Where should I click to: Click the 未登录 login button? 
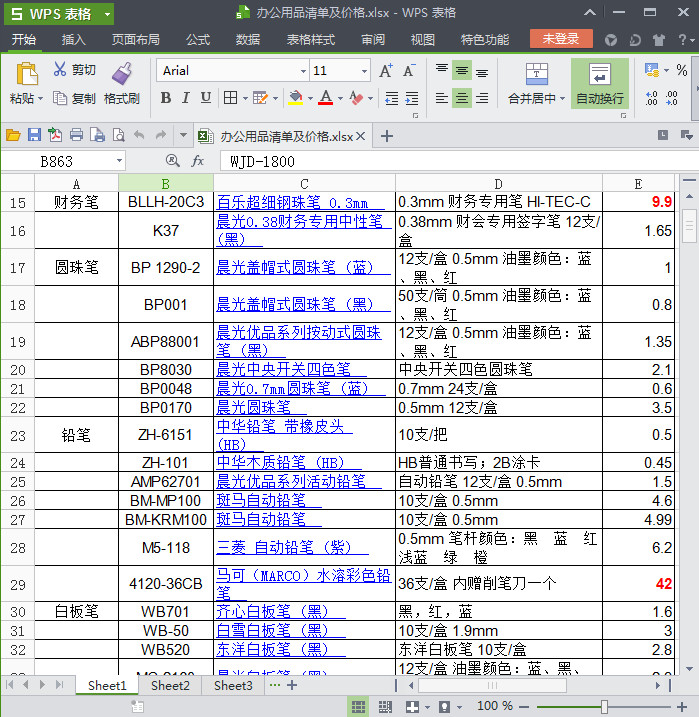(x=561, y=39)
